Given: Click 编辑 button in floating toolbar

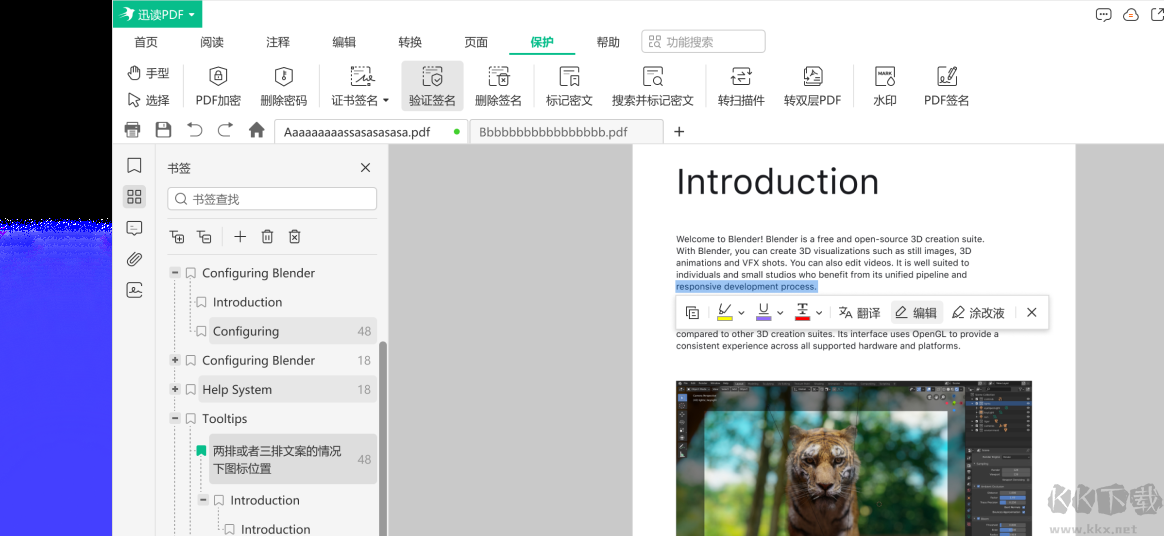Looking at the screenshot, I should [x=917, y=313].
